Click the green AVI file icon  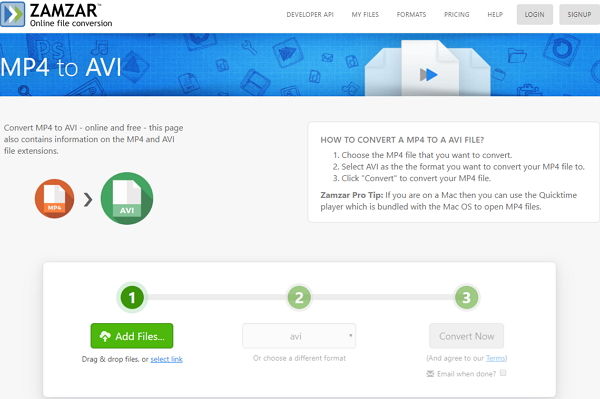127,198
